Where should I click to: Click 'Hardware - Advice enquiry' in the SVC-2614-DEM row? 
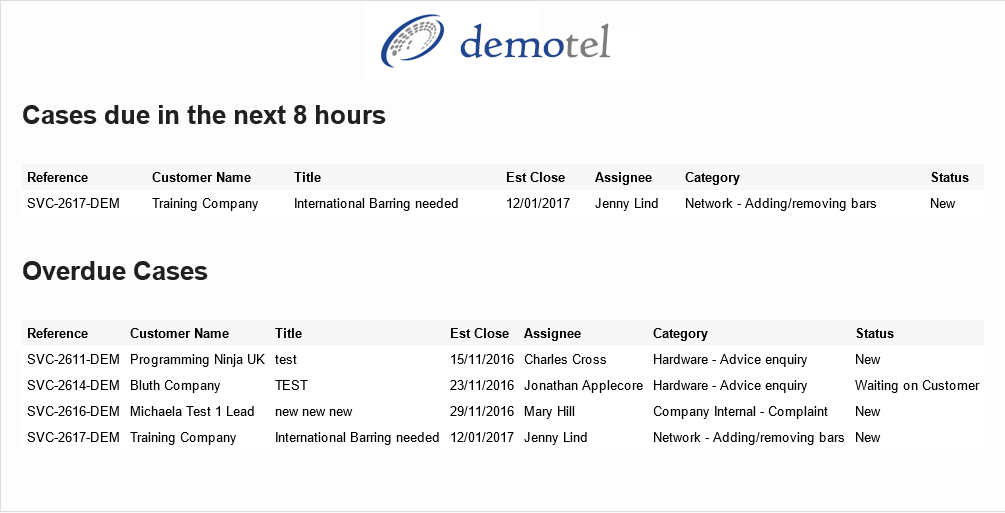730,386
